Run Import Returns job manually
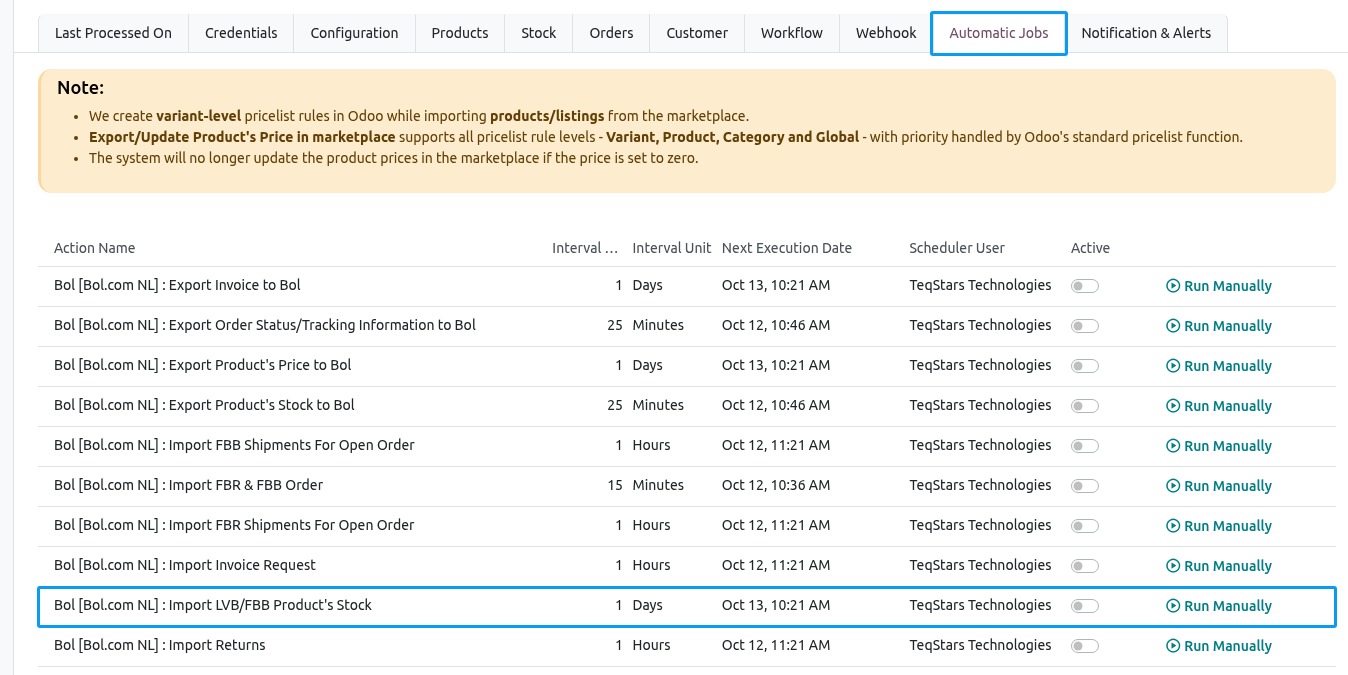The height and width of the screenshot is (675, 1348). 1219,646
